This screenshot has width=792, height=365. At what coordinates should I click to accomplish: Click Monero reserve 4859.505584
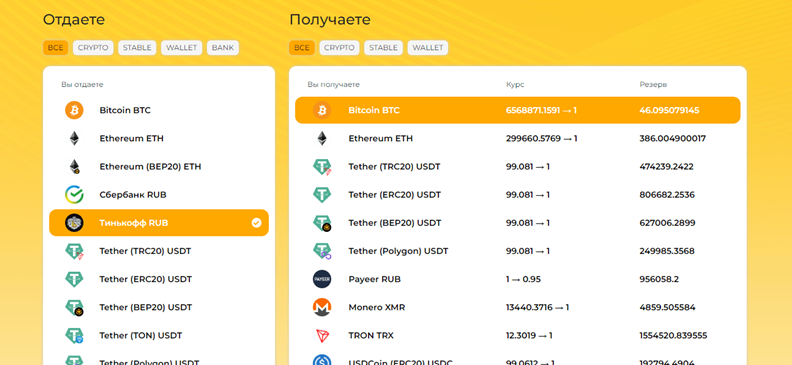pyautogui.click(x=667, y=307)
